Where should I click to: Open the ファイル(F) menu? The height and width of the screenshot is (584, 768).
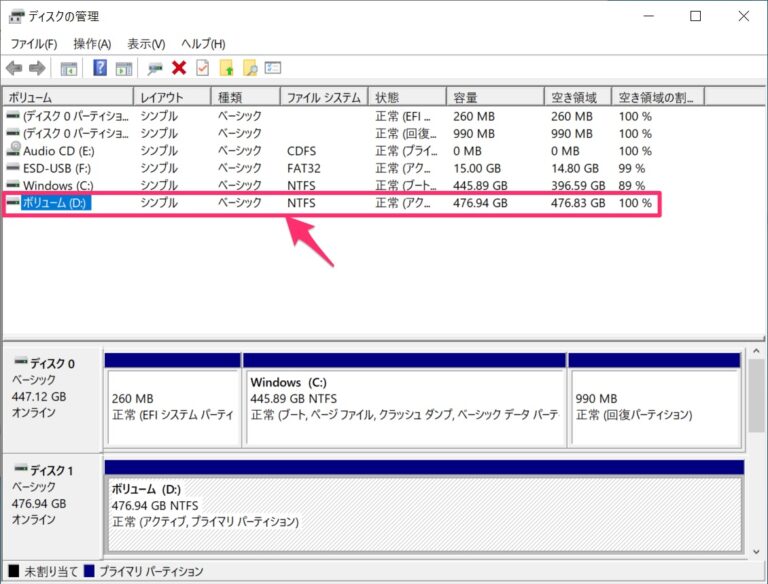(34, 44)
